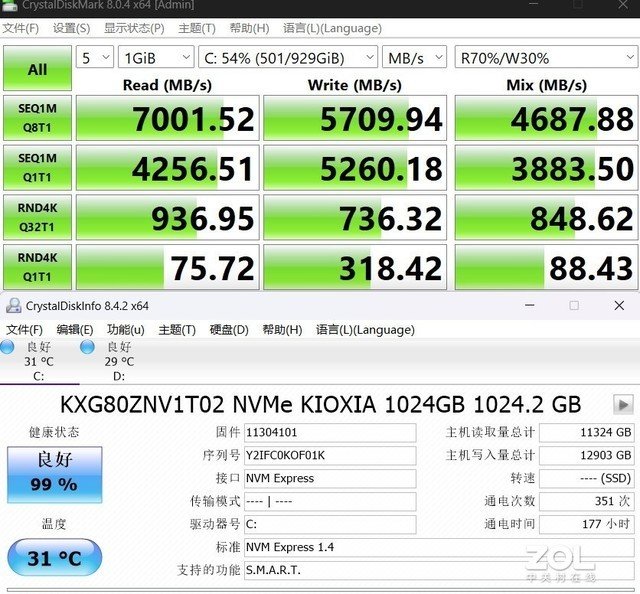Open 语言(L)(Language) menu in CrystalDiskMark
640x594 pixels.
[x=332, y=29]
